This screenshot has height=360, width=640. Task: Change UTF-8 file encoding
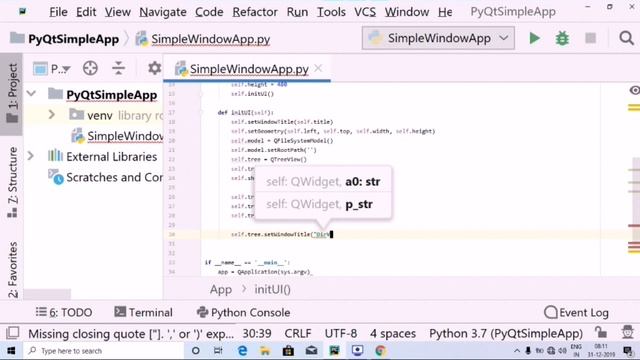coord(341,333)
